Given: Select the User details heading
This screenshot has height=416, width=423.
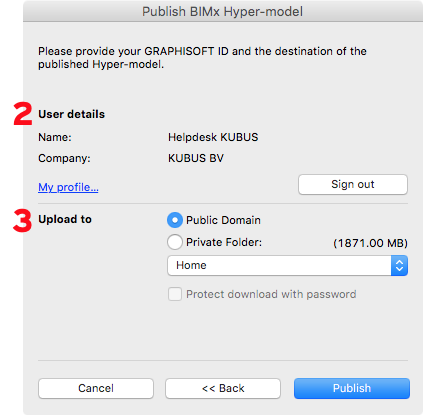Looking at the screenshot, I should coord(71,114).
